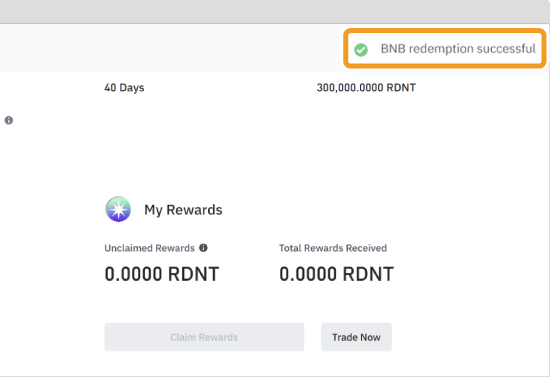Image resolution: width=550 pixels, height=377 pixels.
Task: Click the BNB redemption successful notification
Action: point(445,48)
